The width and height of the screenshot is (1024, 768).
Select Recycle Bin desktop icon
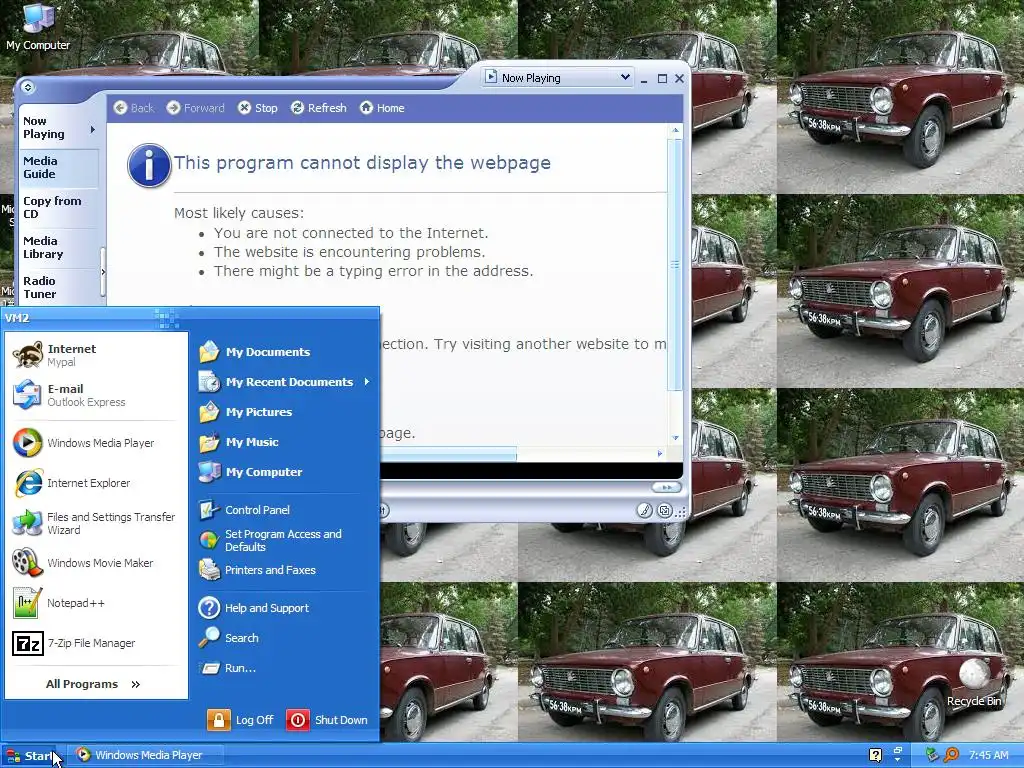coord(974,683)
